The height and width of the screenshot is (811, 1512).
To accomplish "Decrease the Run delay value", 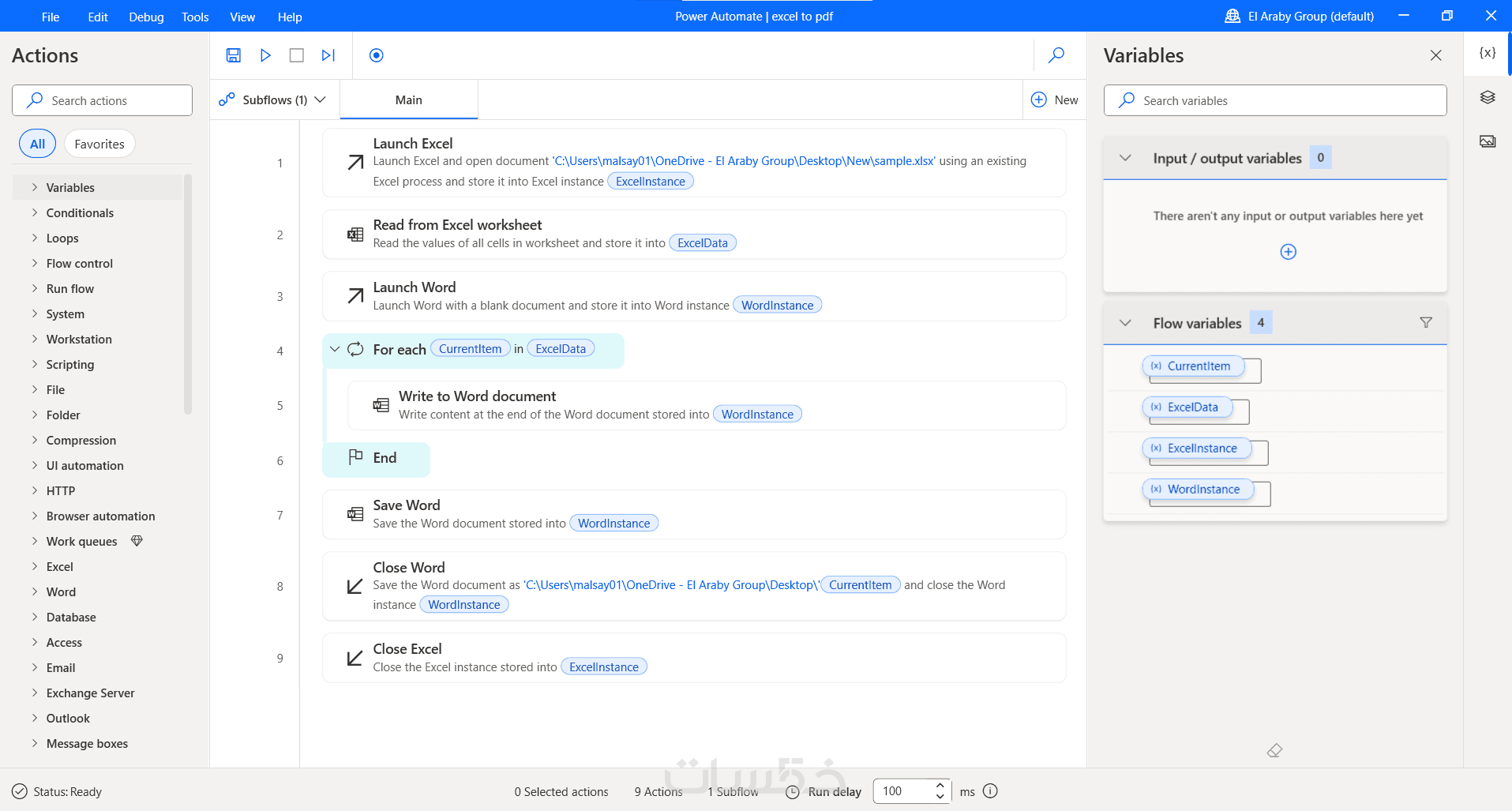I will pos(940,796).
